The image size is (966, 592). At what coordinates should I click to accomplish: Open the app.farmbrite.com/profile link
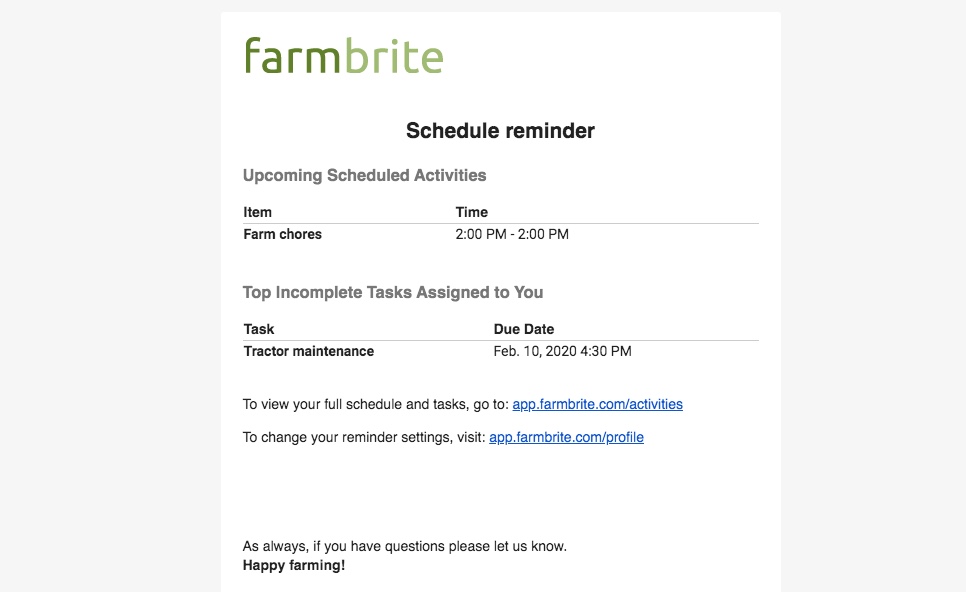566,438
